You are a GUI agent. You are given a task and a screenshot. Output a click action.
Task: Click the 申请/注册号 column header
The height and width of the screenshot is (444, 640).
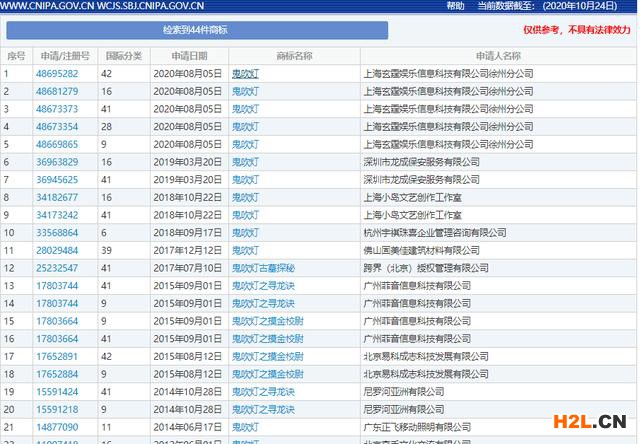click(65, 56)
